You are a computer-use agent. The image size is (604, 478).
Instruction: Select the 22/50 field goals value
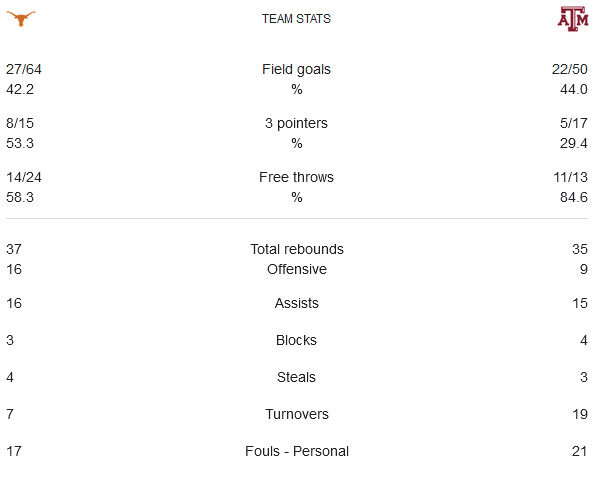(570, 69)
